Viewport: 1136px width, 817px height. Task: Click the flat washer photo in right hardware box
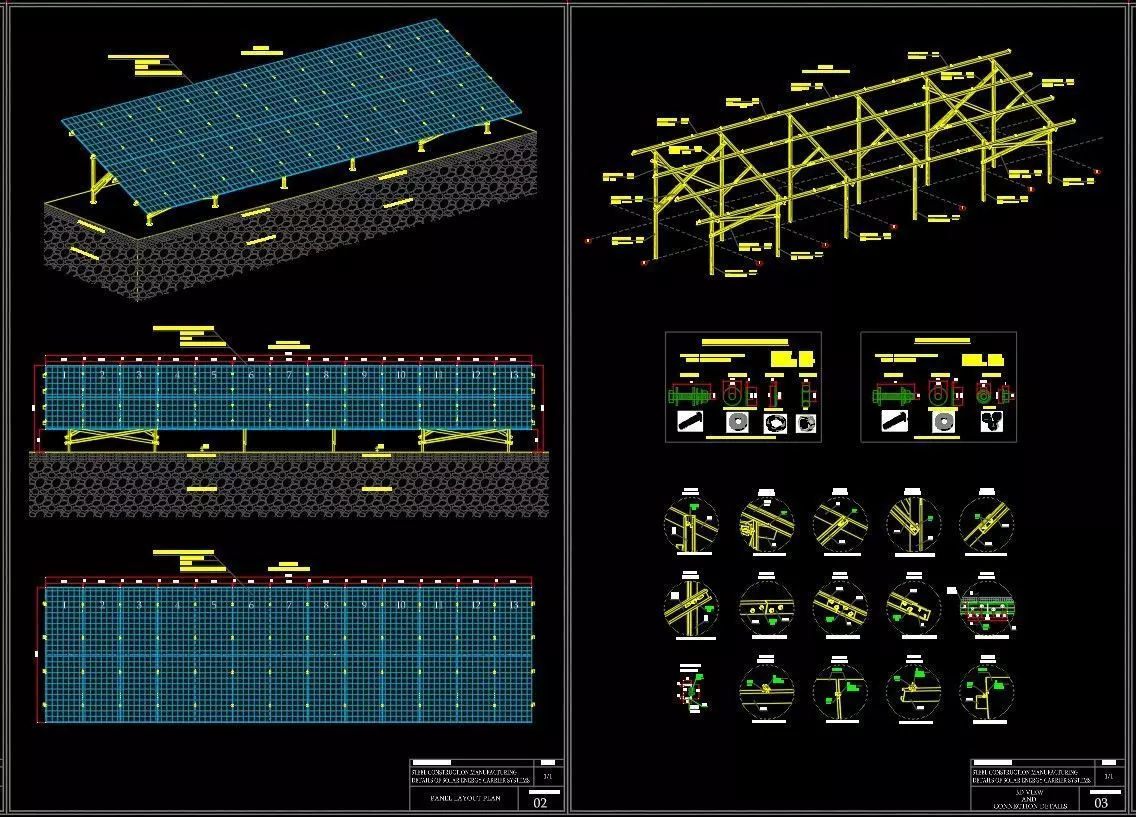943,422
